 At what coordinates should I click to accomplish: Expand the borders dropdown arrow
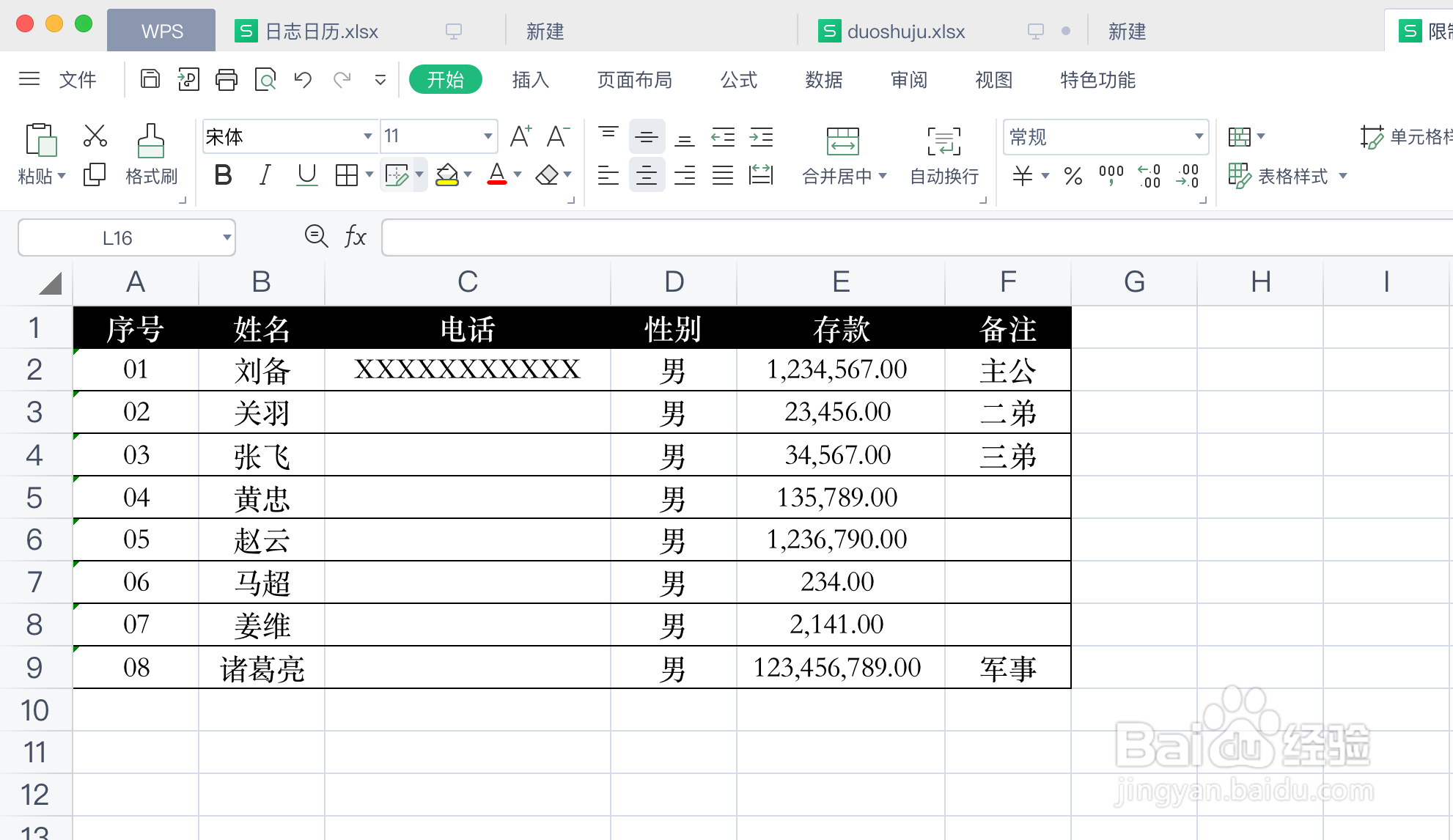[369, 174]
